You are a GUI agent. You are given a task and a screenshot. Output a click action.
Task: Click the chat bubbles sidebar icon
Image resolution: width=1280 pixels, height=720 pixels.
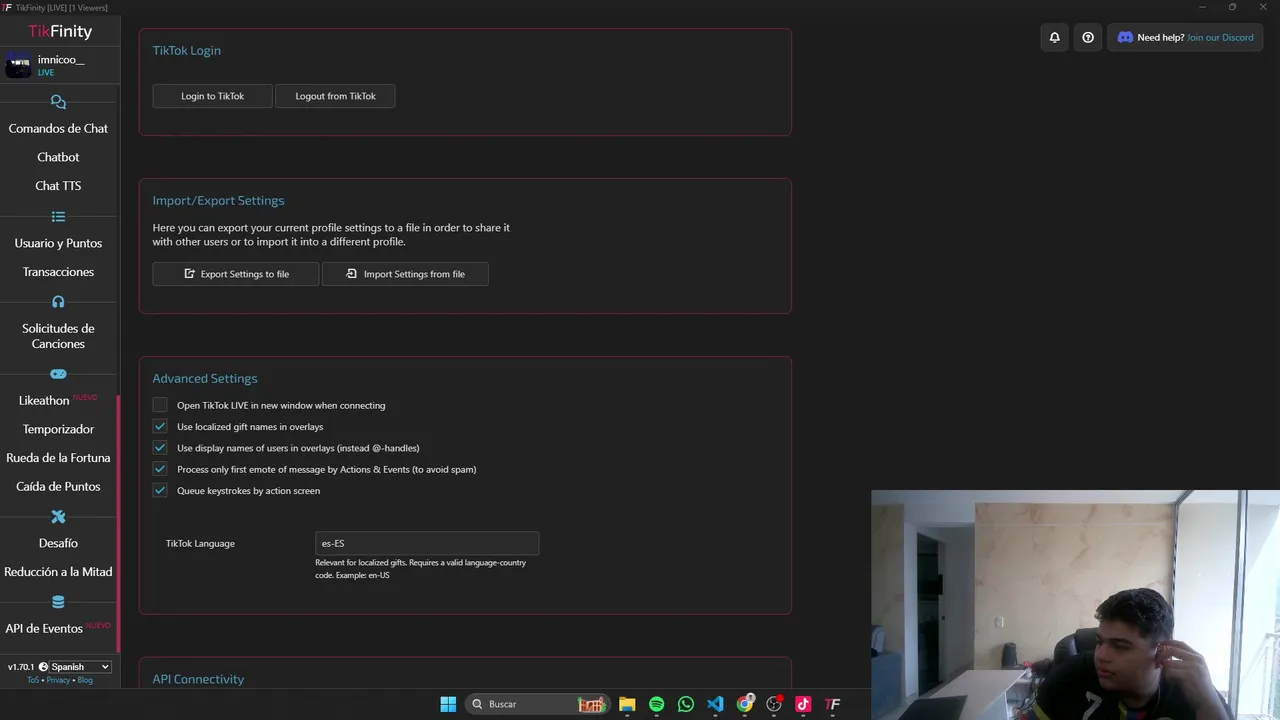point(58,102)
